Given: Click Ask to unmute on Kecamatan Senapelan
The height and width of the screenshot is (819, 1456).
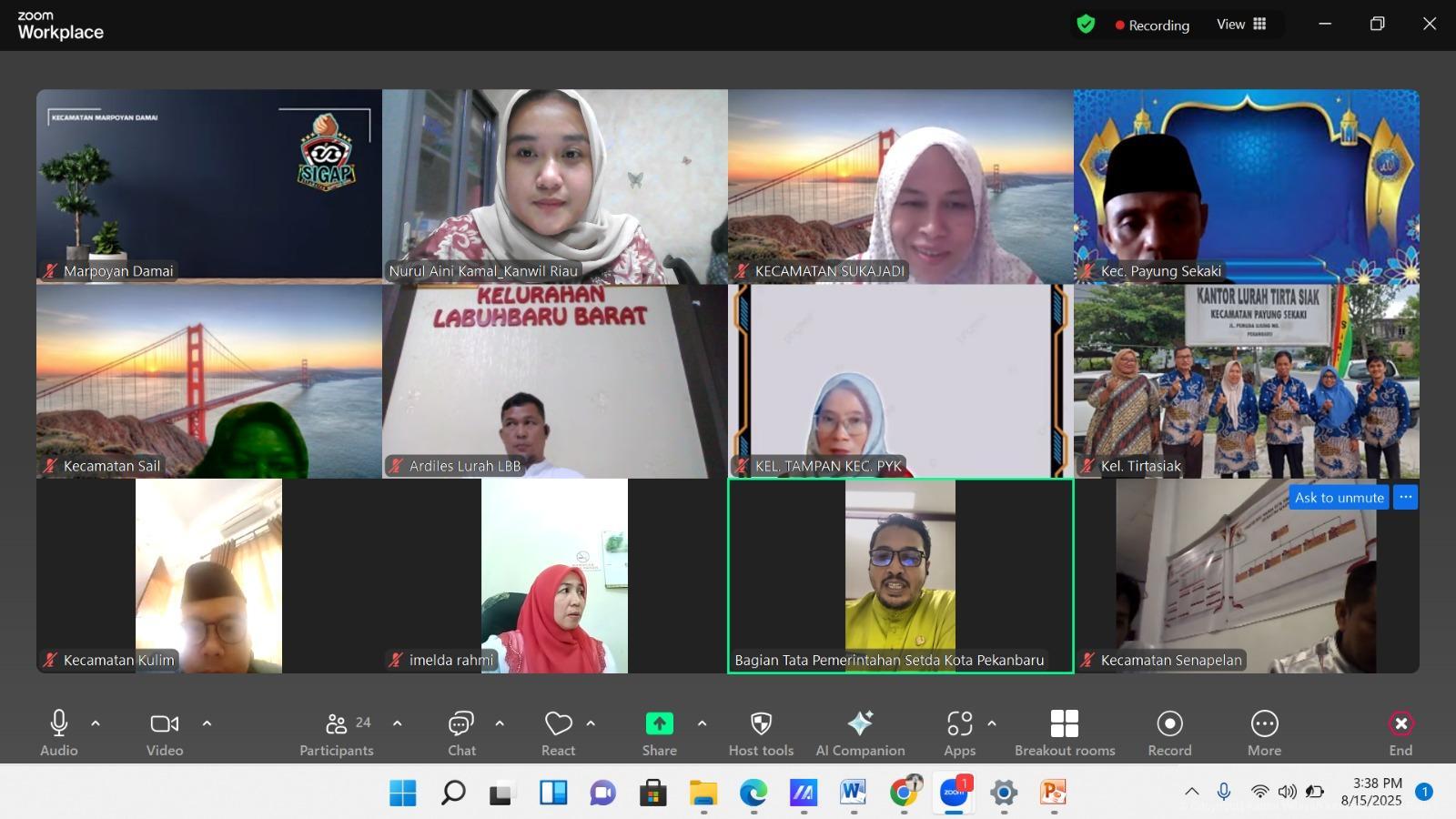Looking at the screenshot, I should 1339,498.
